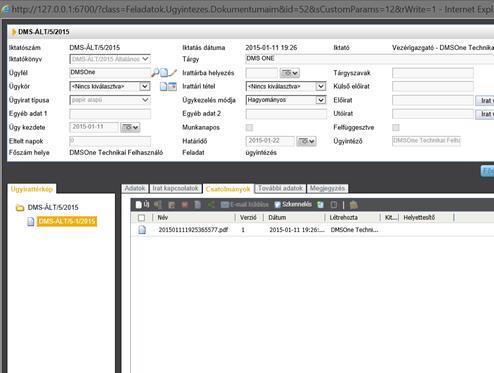Viewport: 494px width, 373px height.
Task: Open the Iktatókönyv dropdown
Action: (110, 59)
